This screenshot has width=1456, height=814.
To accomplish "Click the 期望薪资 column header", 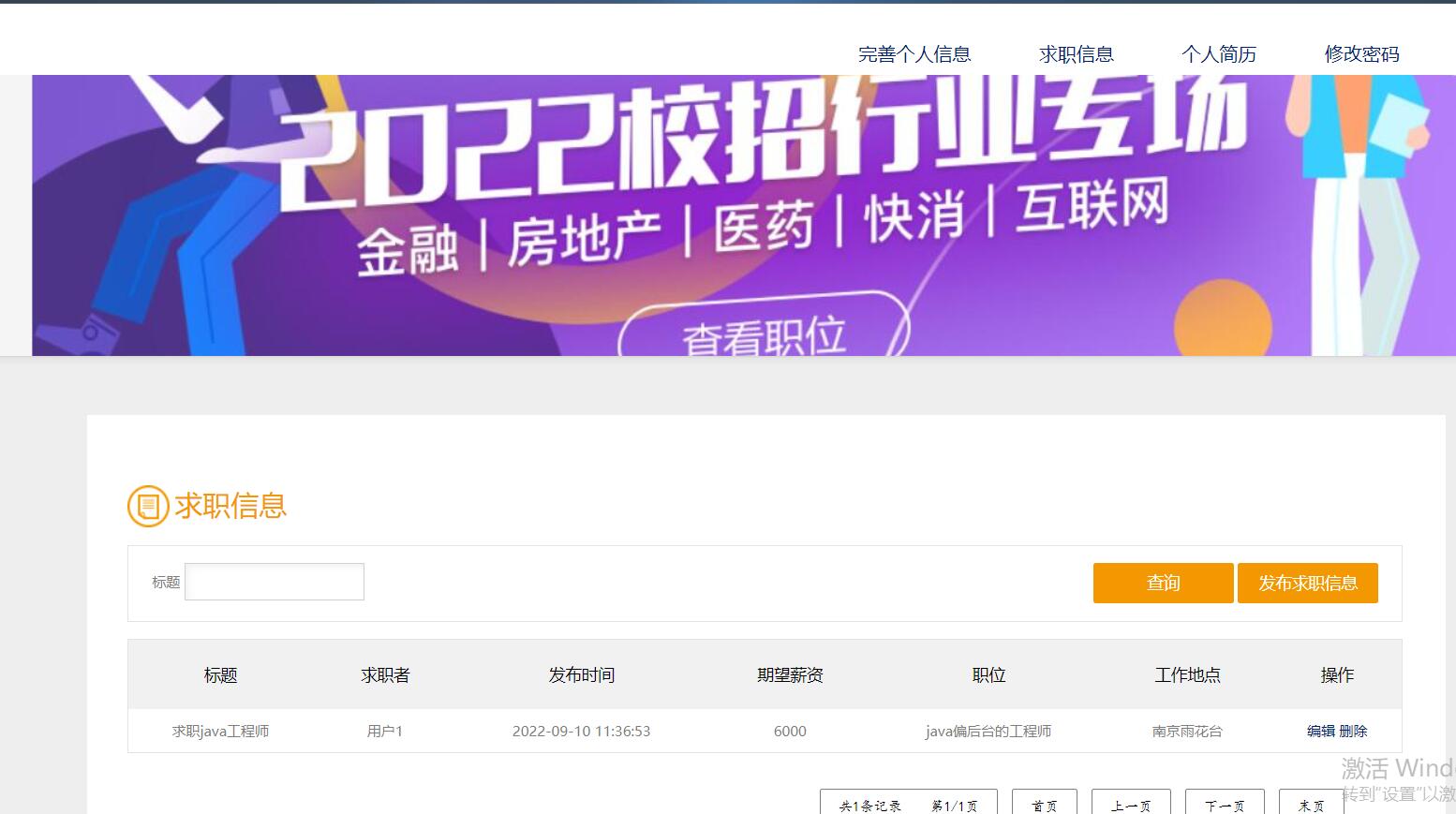I will point(790,674).
